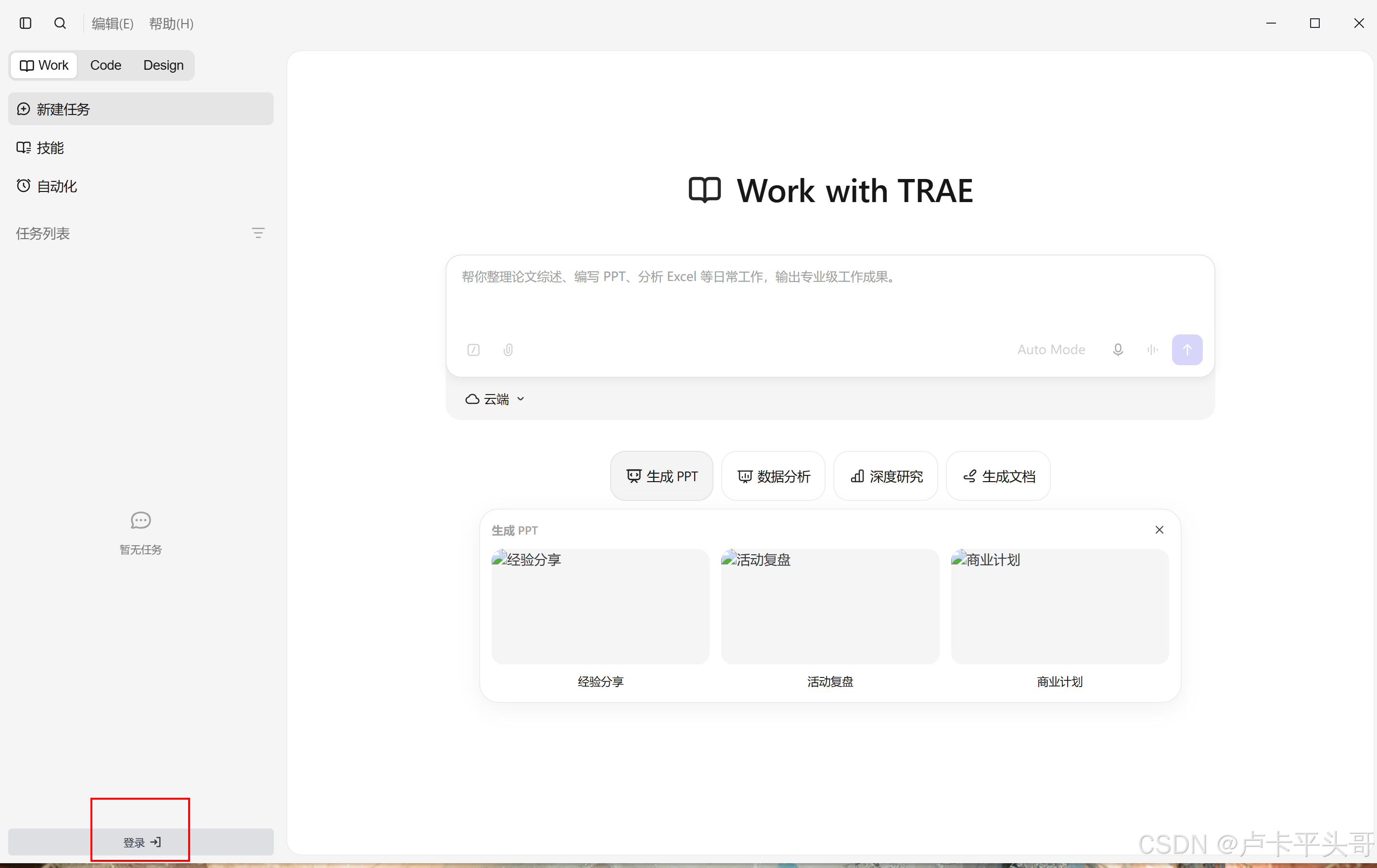Click the audio waveform icon
This screenshot has width=1377, height=868.
click(1152, 349)
